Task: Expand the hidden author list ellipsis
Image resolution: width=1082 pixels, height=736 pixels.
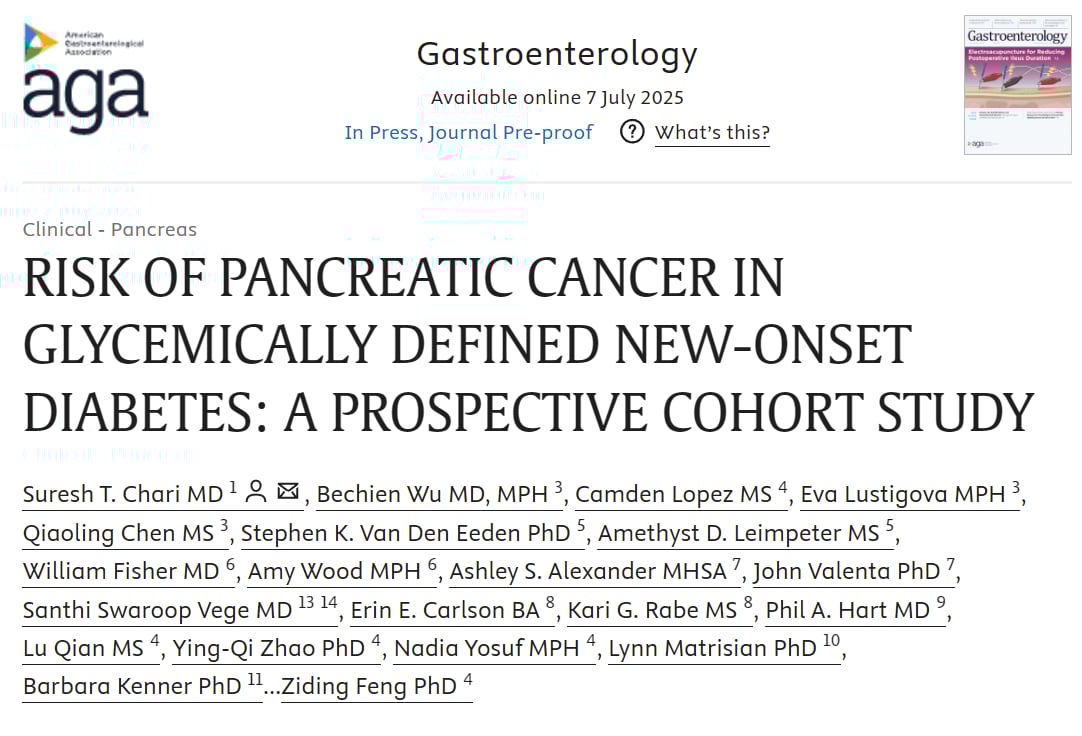Action: 271,687
